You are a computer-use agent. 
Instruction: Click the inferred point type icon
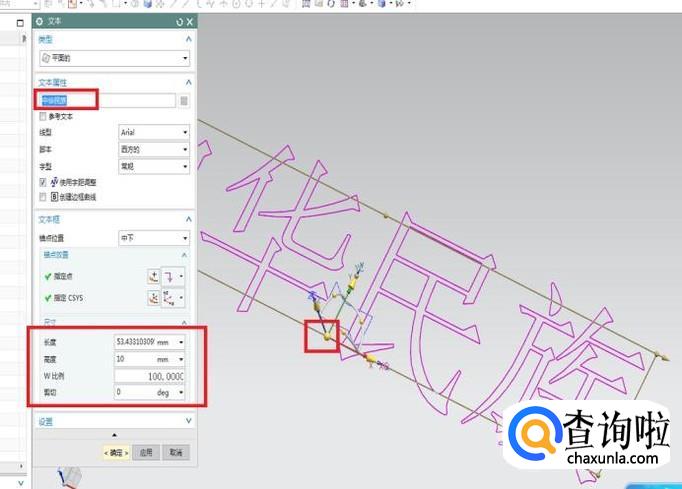point(169,277)
